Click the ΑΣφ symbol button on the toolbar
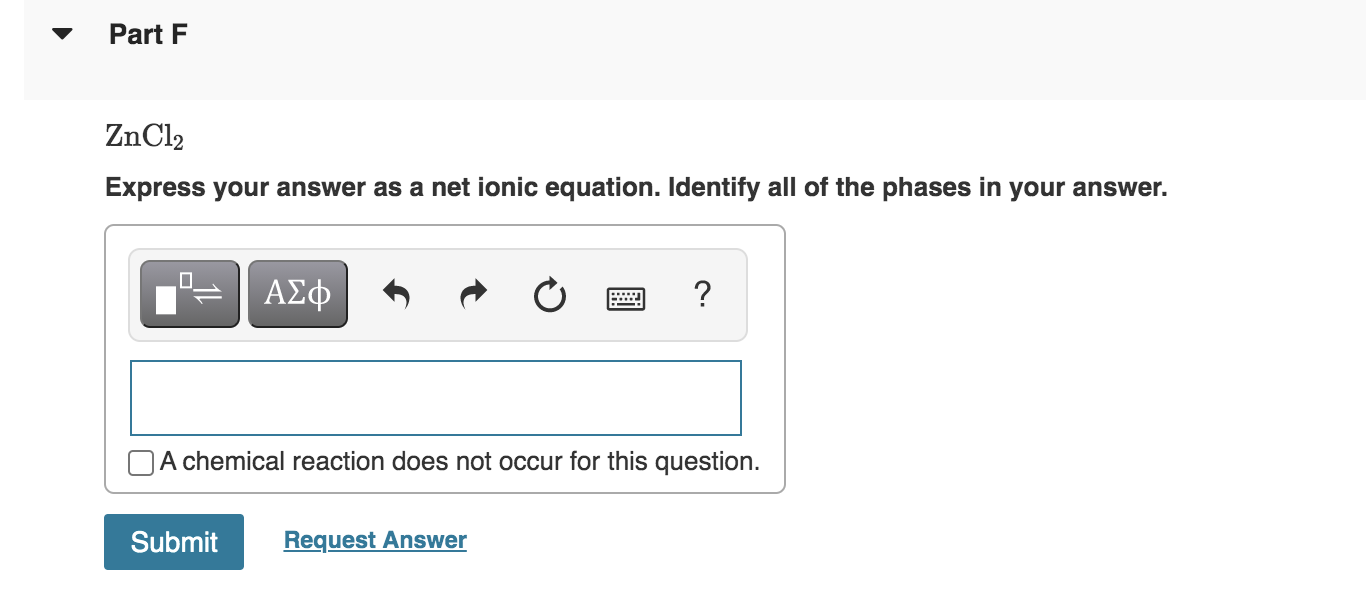 coord(297,292)
